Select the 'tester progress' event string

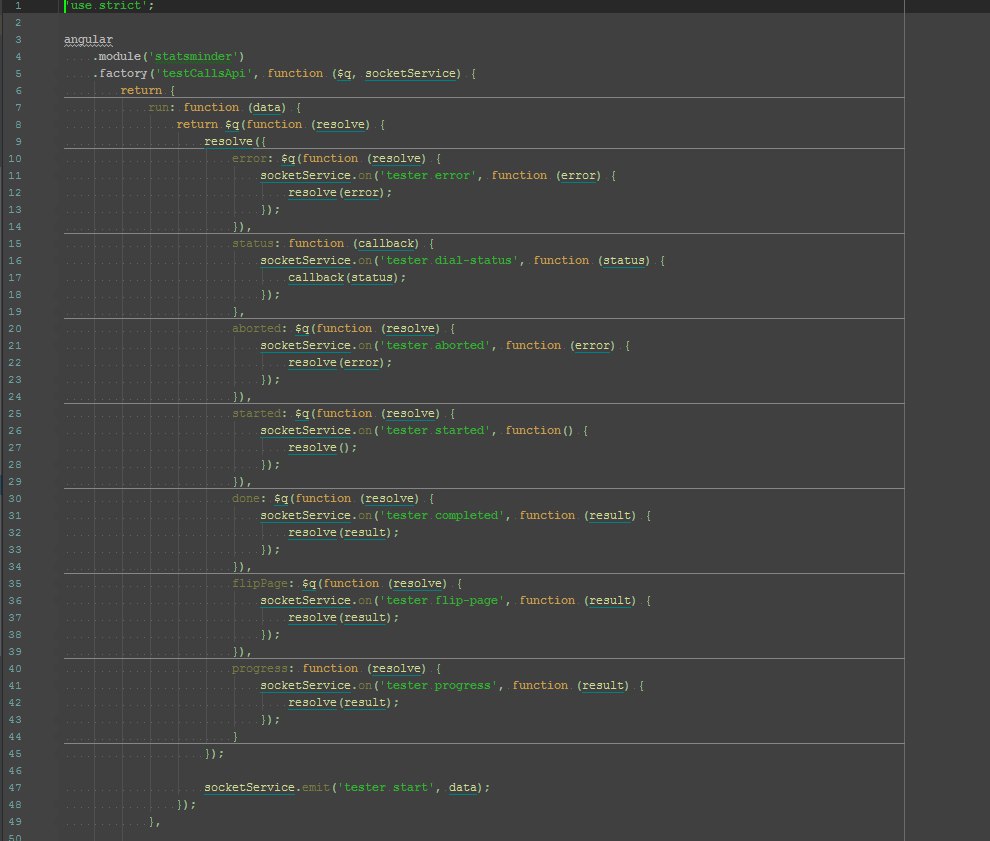coord(439,686)
